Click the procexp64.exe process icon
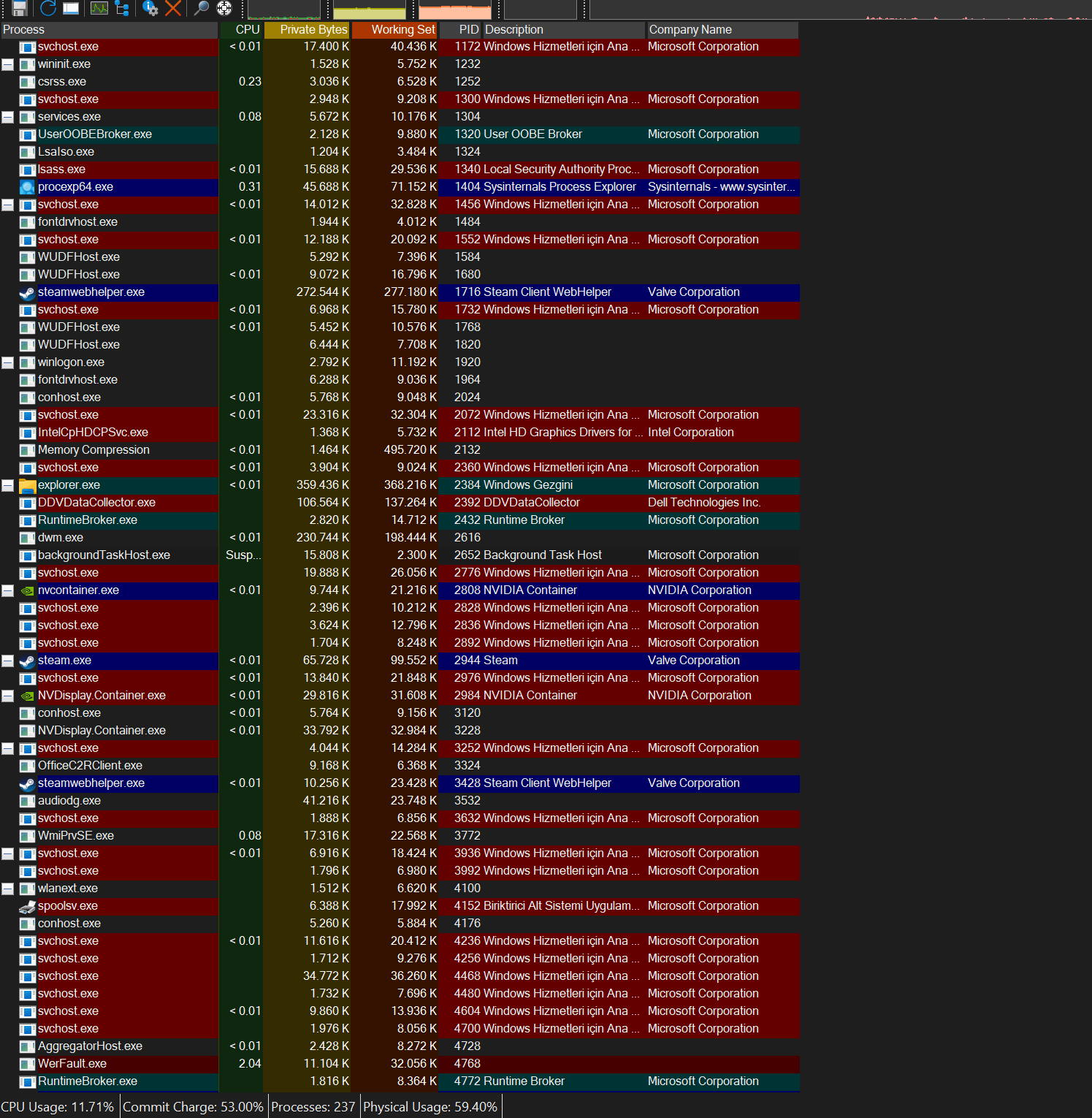The width and height of the screenshot is (1092, 1118). [27, 187]
